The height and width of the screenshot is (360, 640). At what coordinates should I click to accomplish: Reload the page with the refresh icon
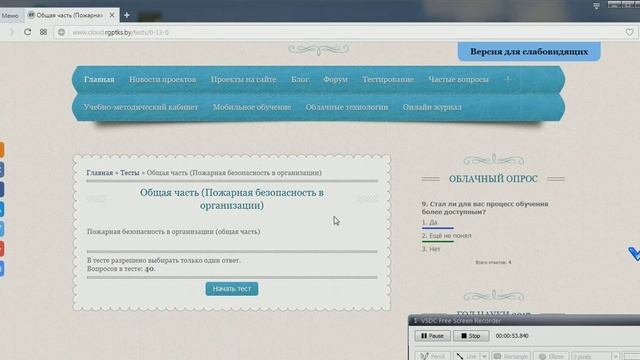coord(27,32)
